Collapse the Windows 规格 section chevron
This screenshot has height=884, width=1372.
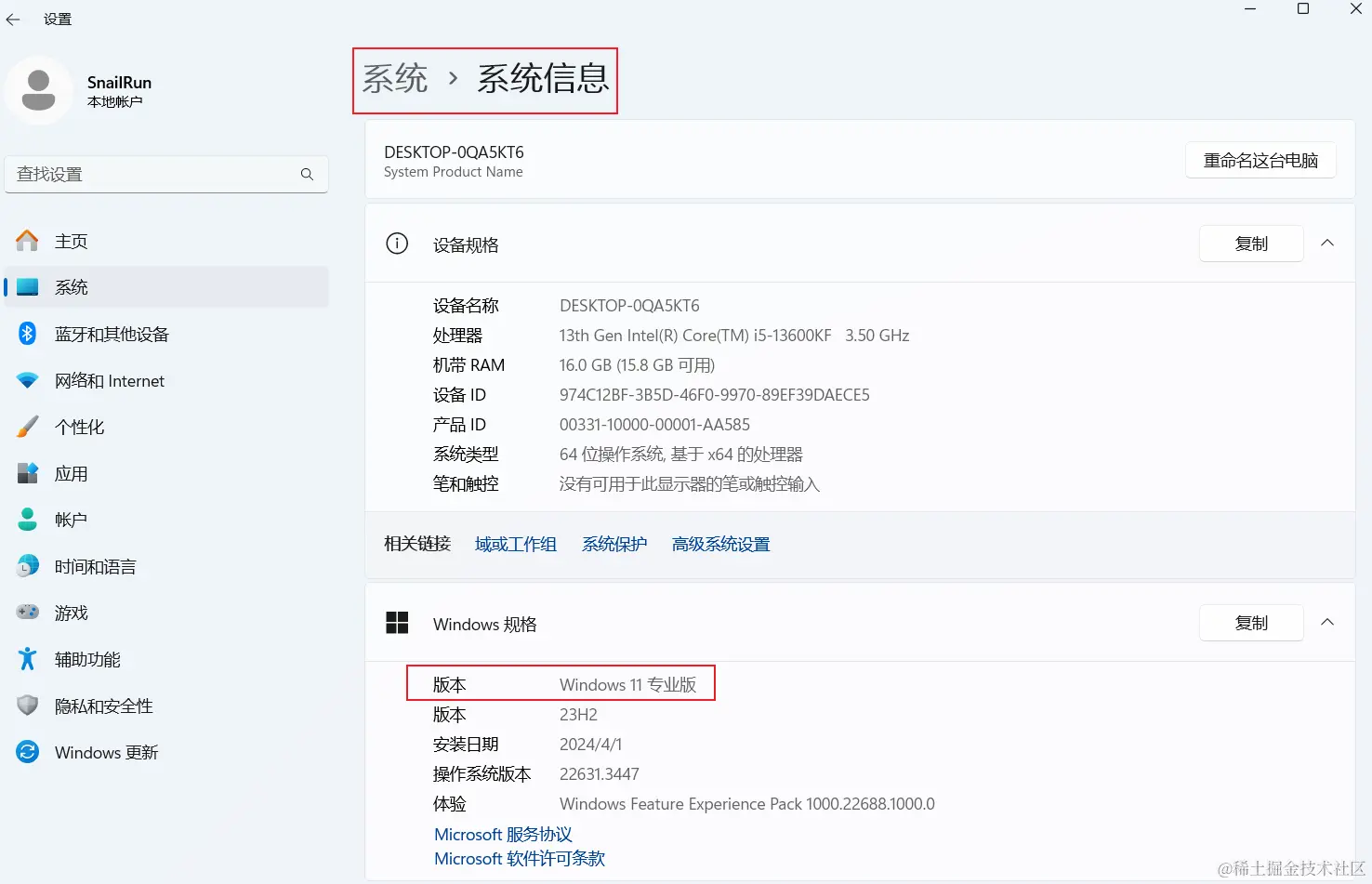pos(1327,623)
